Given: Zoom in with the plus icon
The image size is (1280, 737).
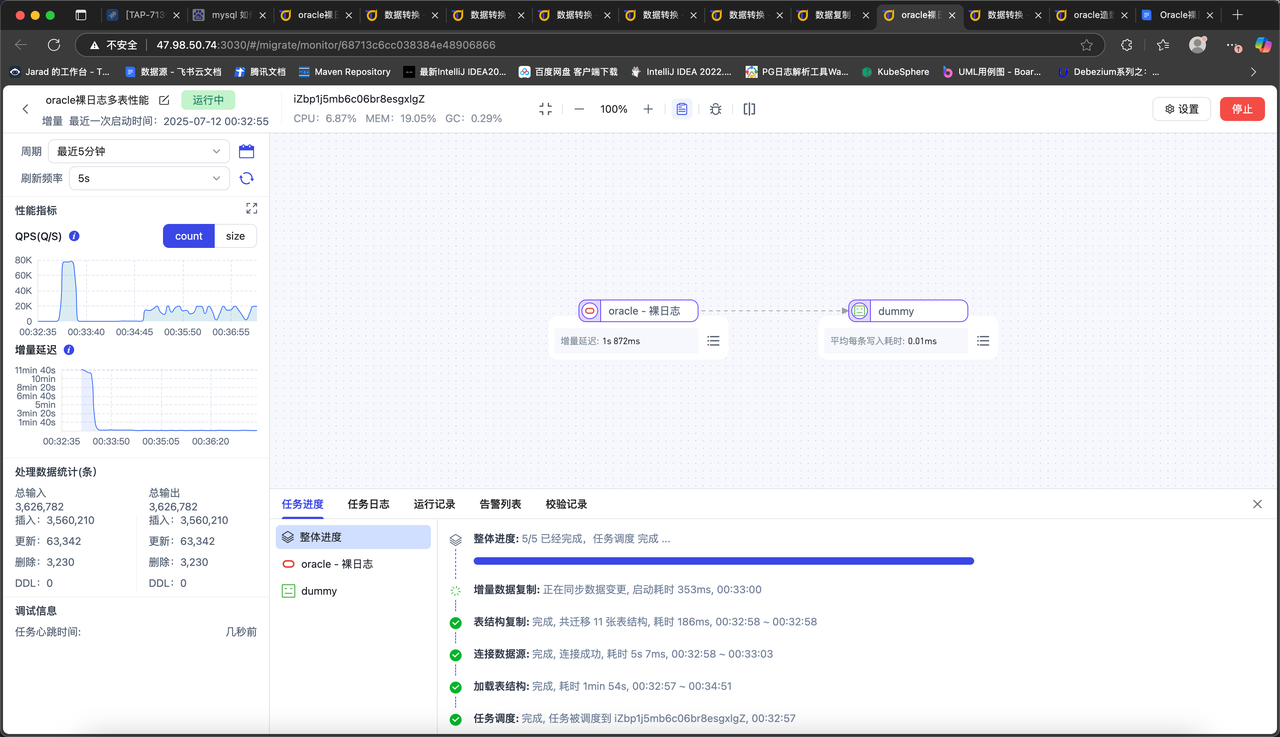Looking at the screenshot, I should coord(646,108).
